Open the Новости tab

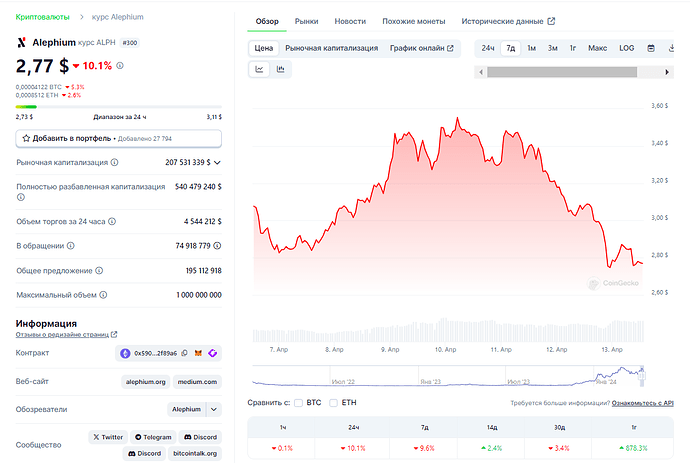click(350, 21)
